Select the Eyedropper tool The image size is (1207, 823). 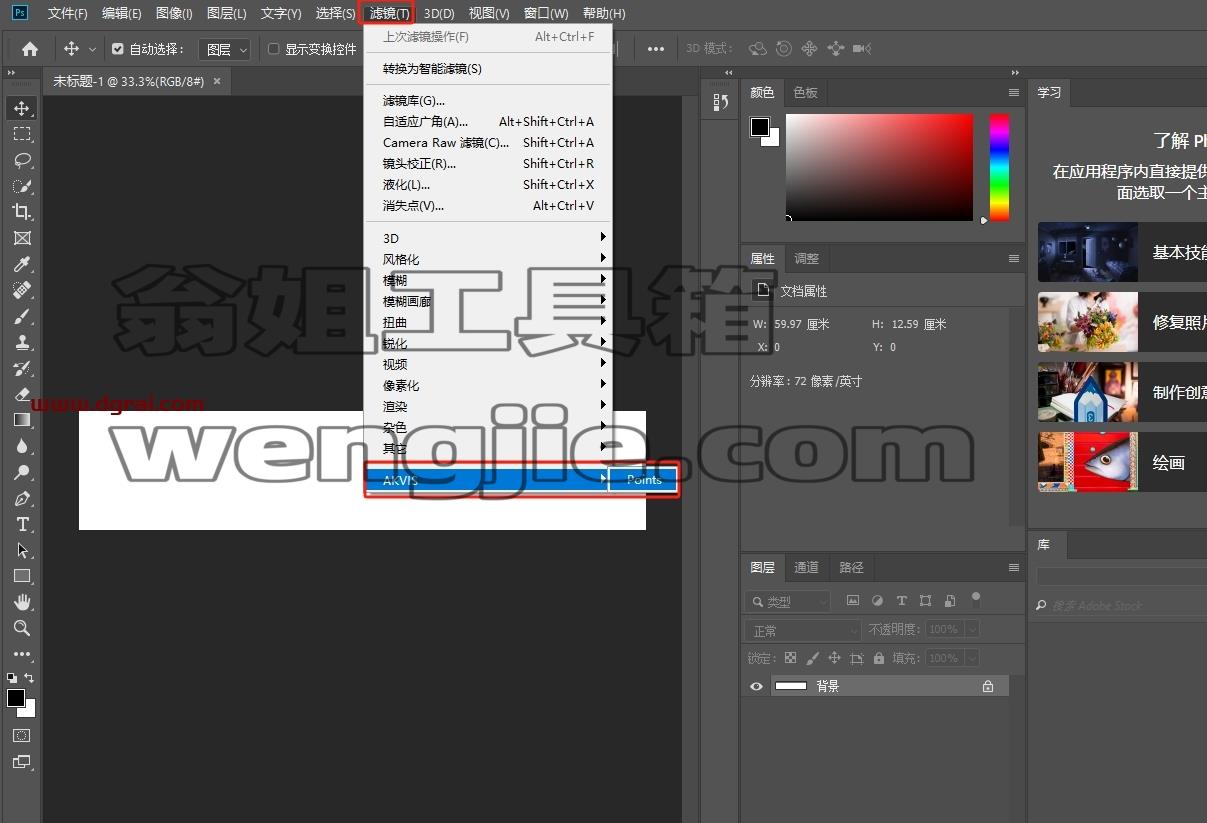(x=22, y=264)
